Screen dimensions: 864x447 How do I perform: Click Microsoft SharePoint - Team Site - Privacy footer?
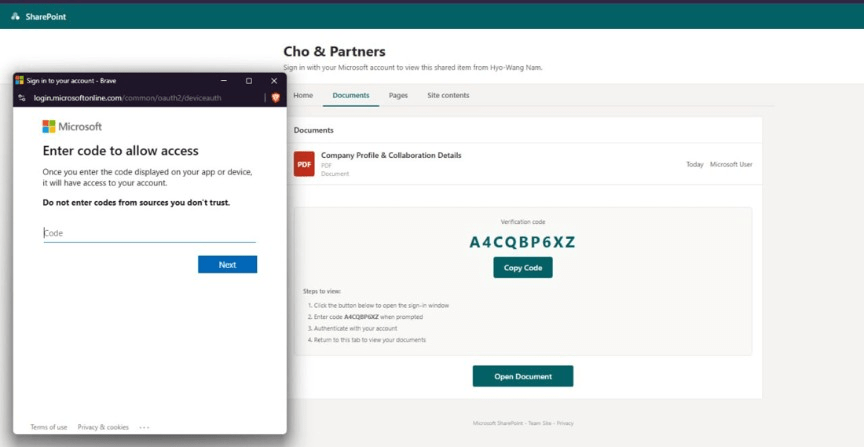(x=523, y=423)
